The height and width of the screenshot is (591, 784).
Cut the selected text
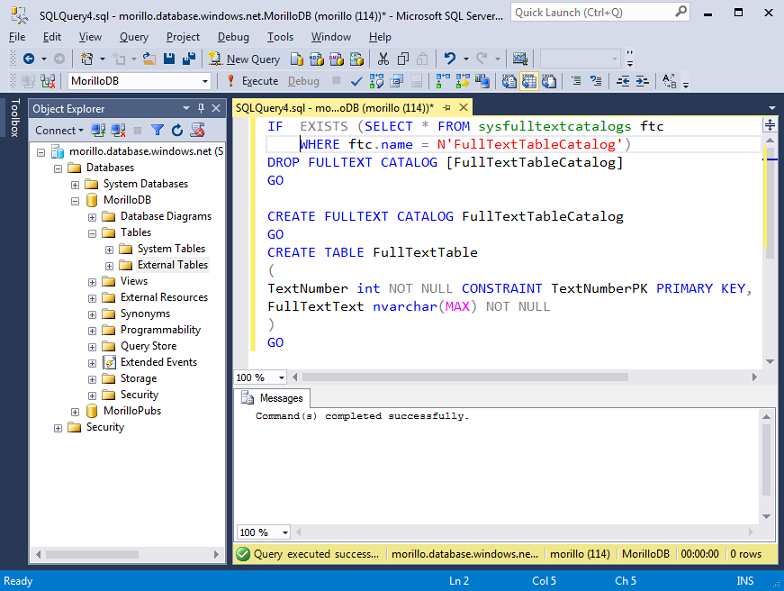pyautogui.click(x=384, y=59)
